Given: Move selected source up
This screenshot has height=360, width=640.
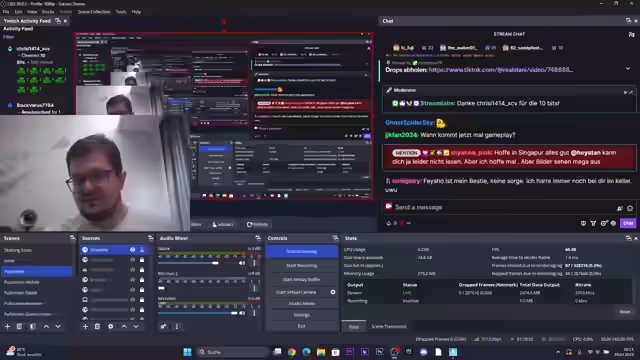Looking at the screenshot, I should pos(124,327).
